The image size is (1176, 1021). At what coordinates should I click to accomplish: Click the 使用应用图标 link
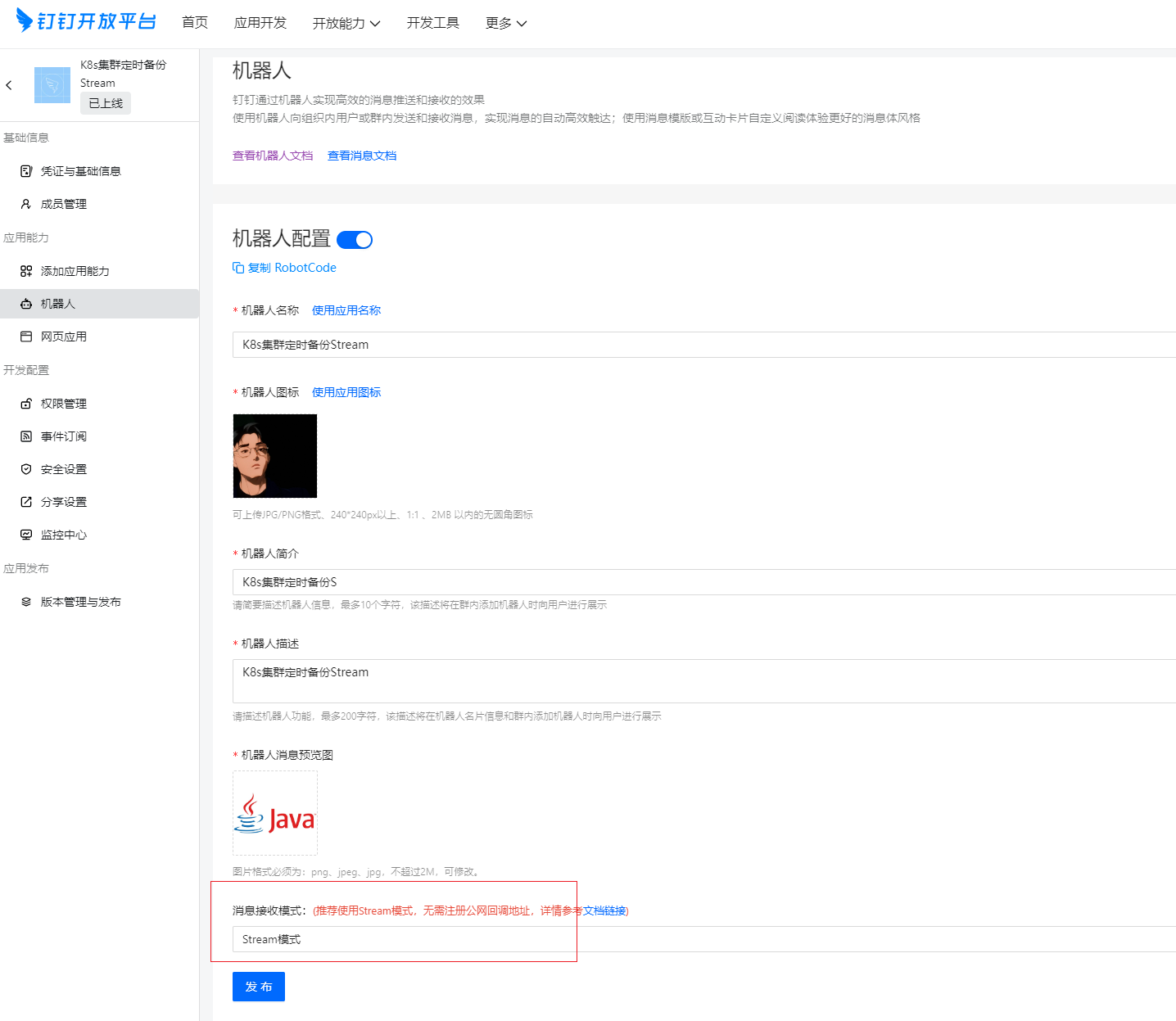click(346, 392)
